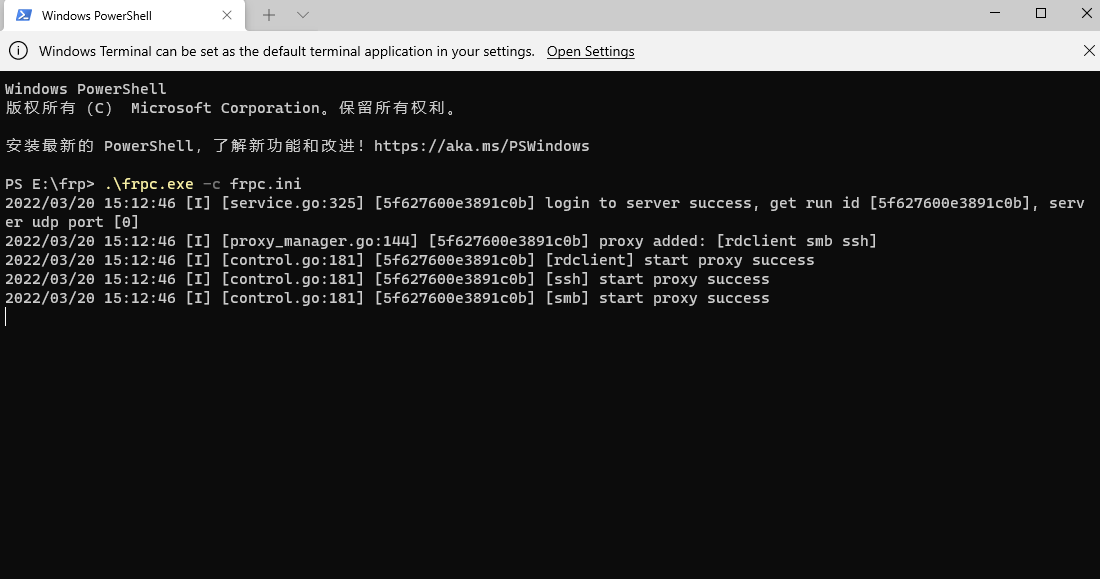The image size is (1100, 579).
Task: Open the tab dropdown chevron menu
Action: click(302, 15)
